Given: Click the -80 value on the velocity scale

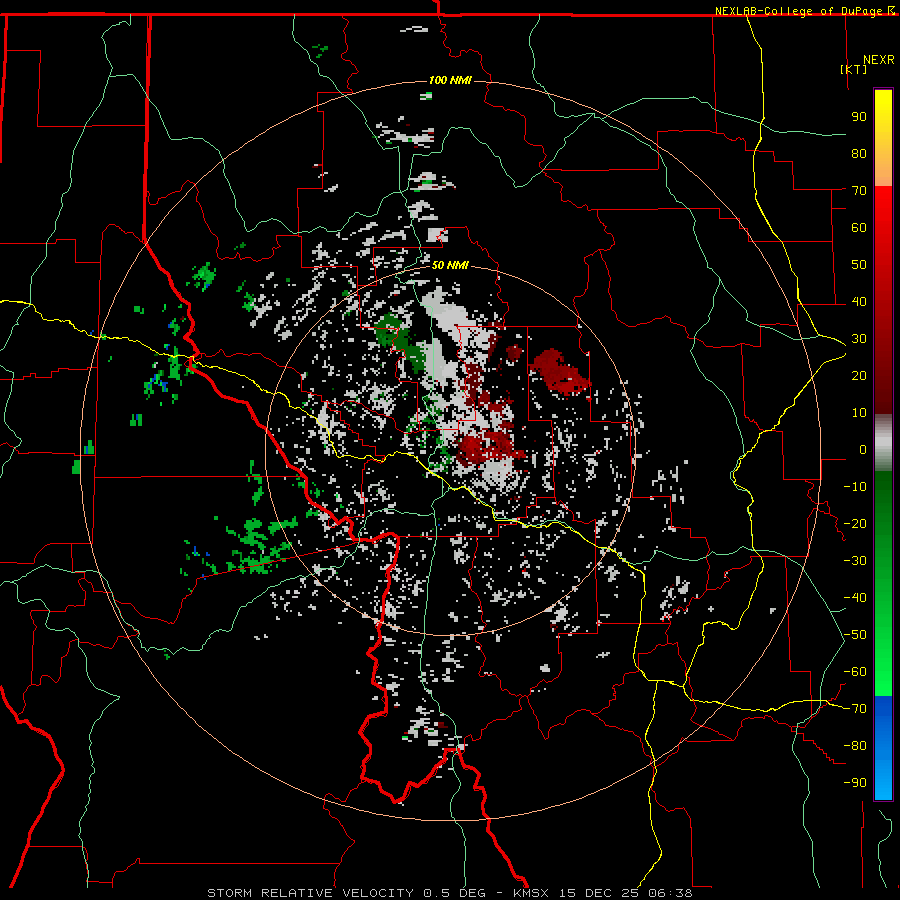Looking at the screenshot, I should 855,746.
